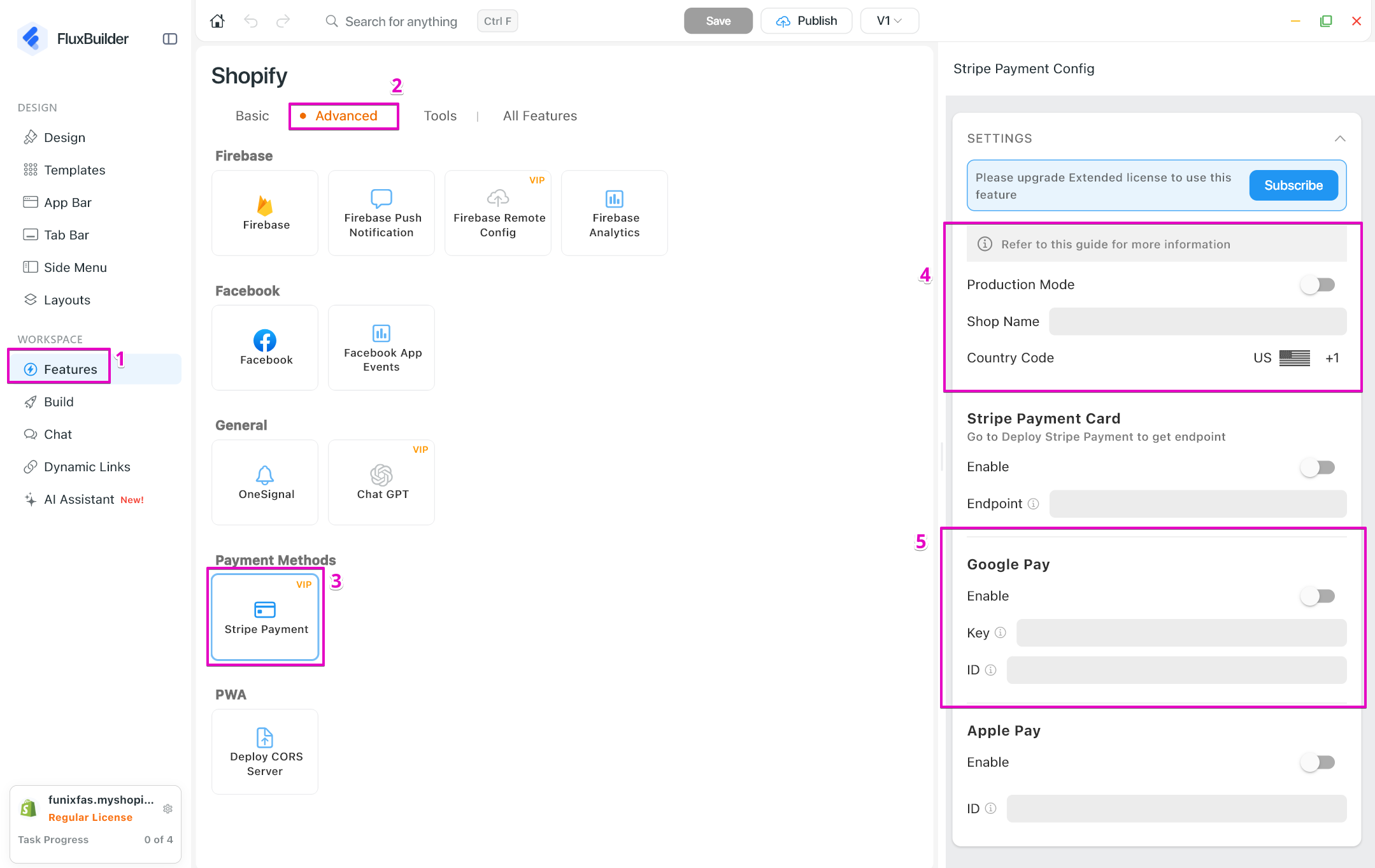Switch to the Tools tab
The height and width of the screenshot is (868, 1375).
(440, 116)
